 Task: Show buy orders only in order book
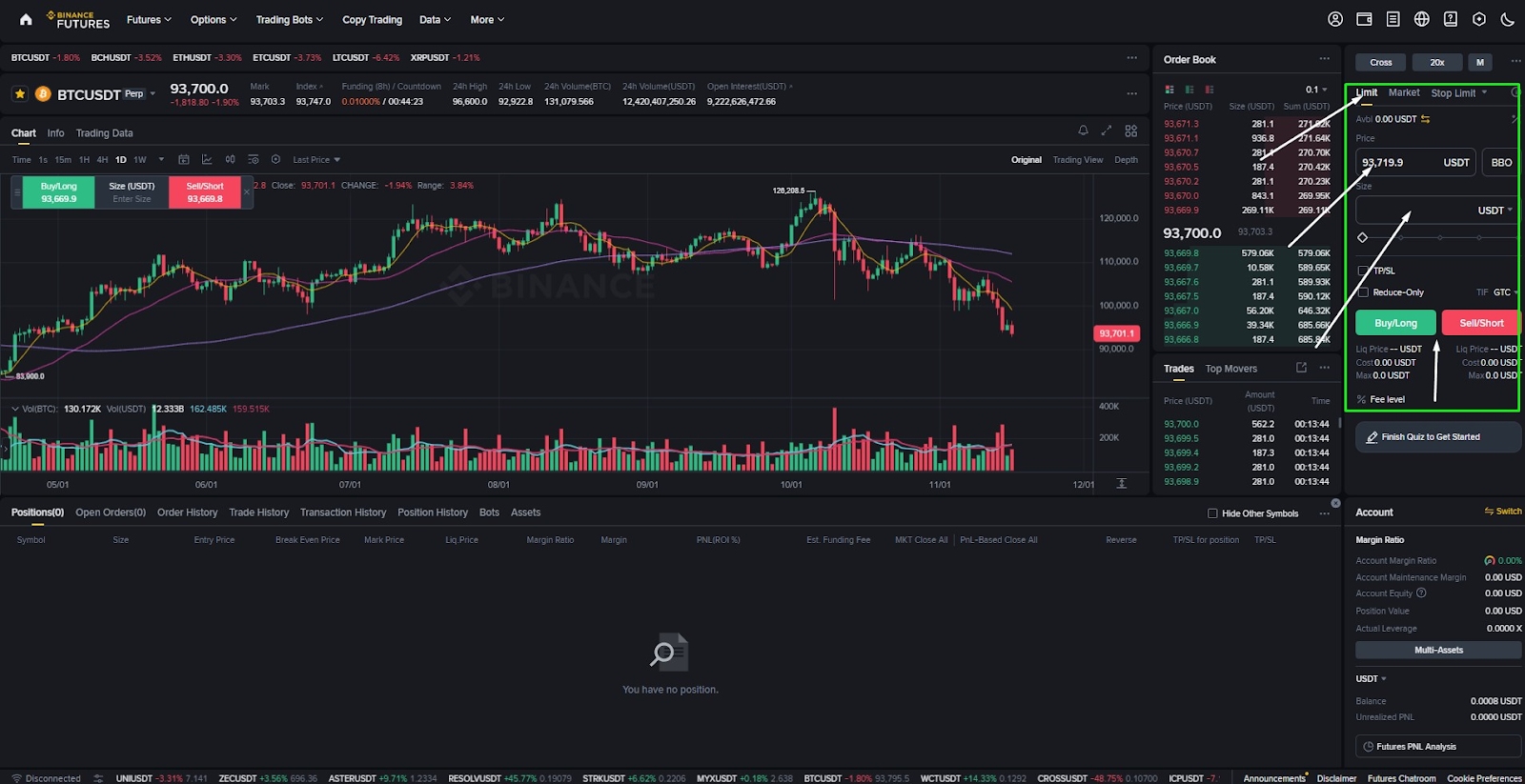point(1189,90)
